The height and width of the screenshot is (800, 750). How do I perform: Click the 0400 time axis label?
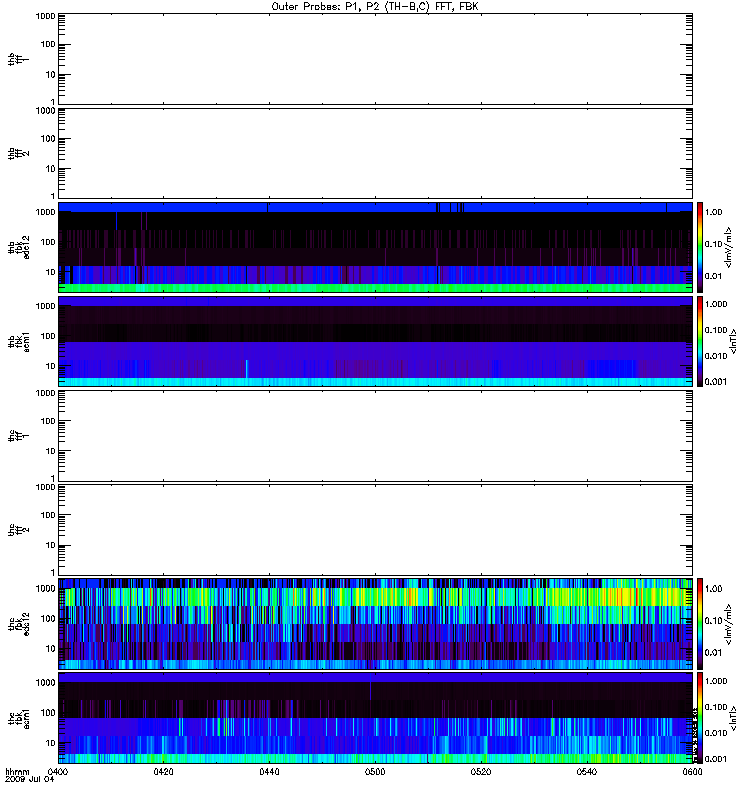(58, 771)
